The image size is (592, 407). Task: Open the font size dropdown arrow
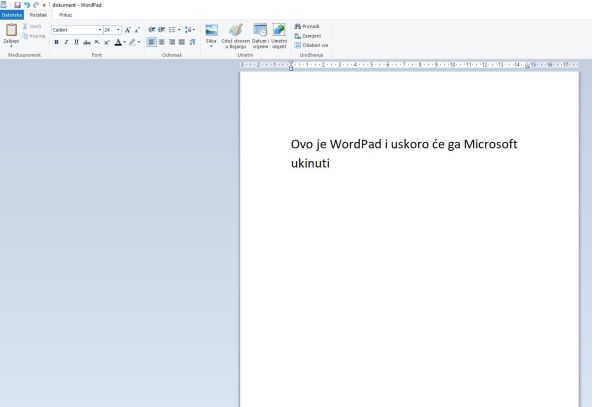click(119, 30)
